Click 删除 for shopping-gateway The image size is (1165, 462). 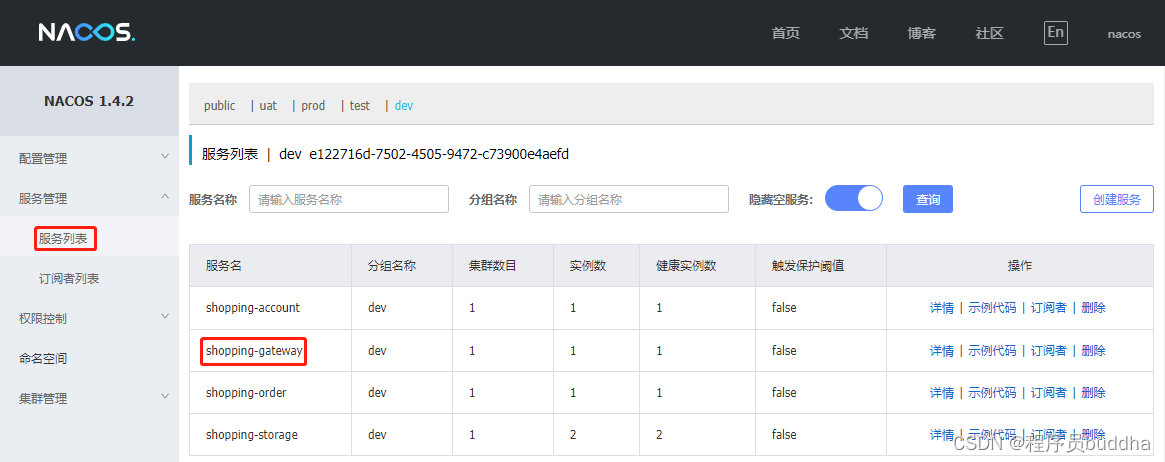[x=1093, y=350]
